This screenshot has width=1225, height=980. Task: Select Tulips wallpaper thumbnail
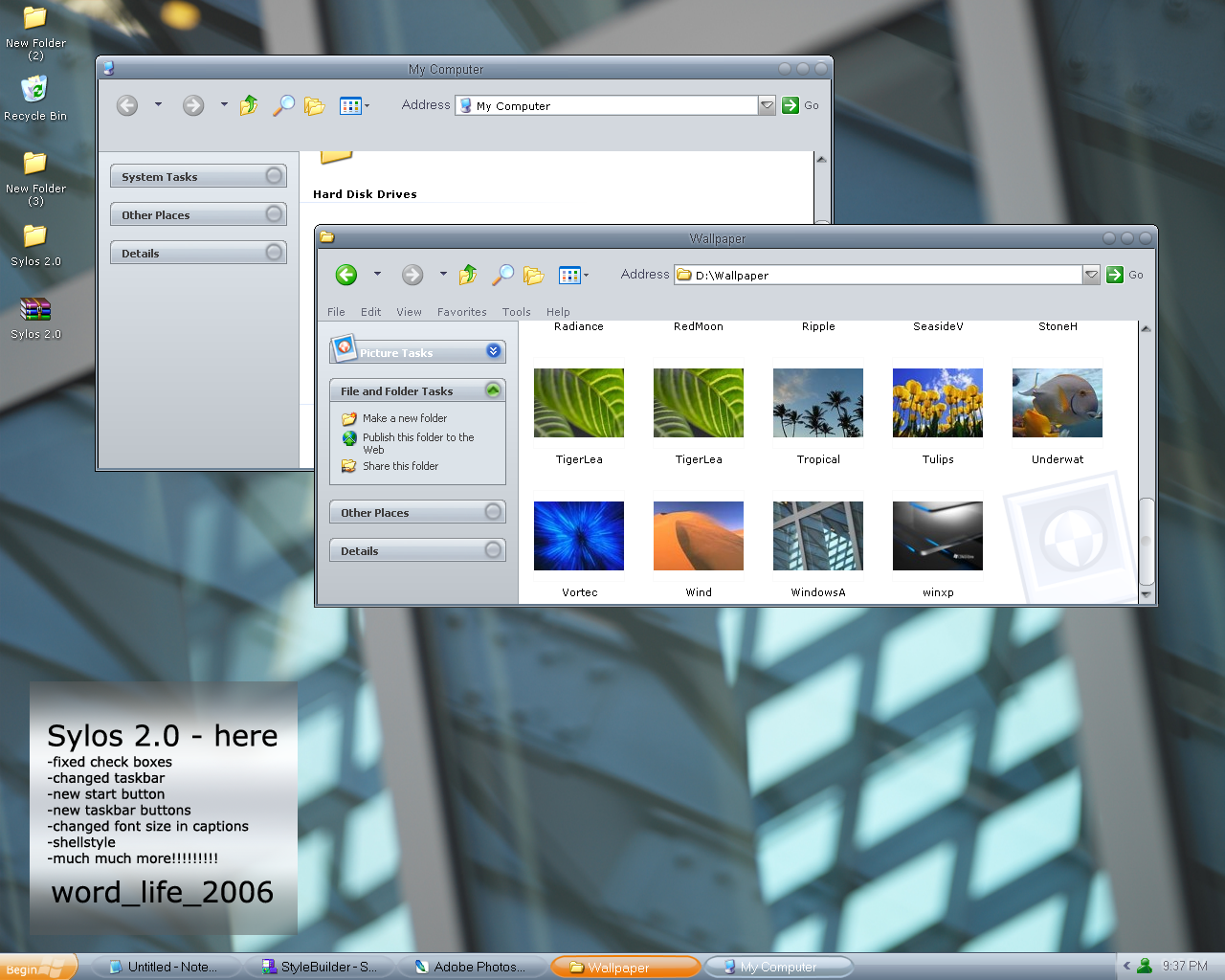pos(938,403)
